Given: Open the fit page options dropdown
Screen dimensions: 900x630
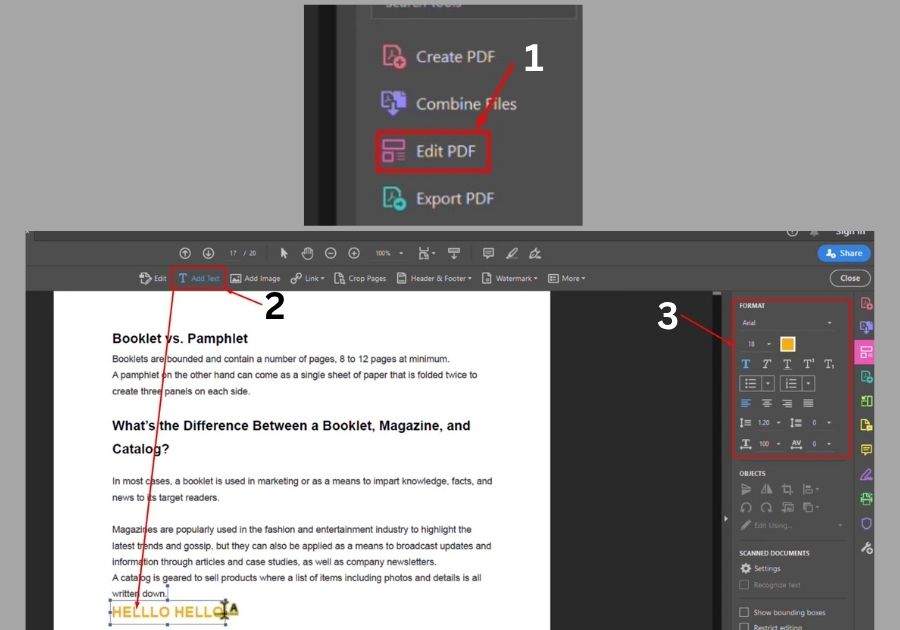Looking at the screenshot, I should [426, 253].
